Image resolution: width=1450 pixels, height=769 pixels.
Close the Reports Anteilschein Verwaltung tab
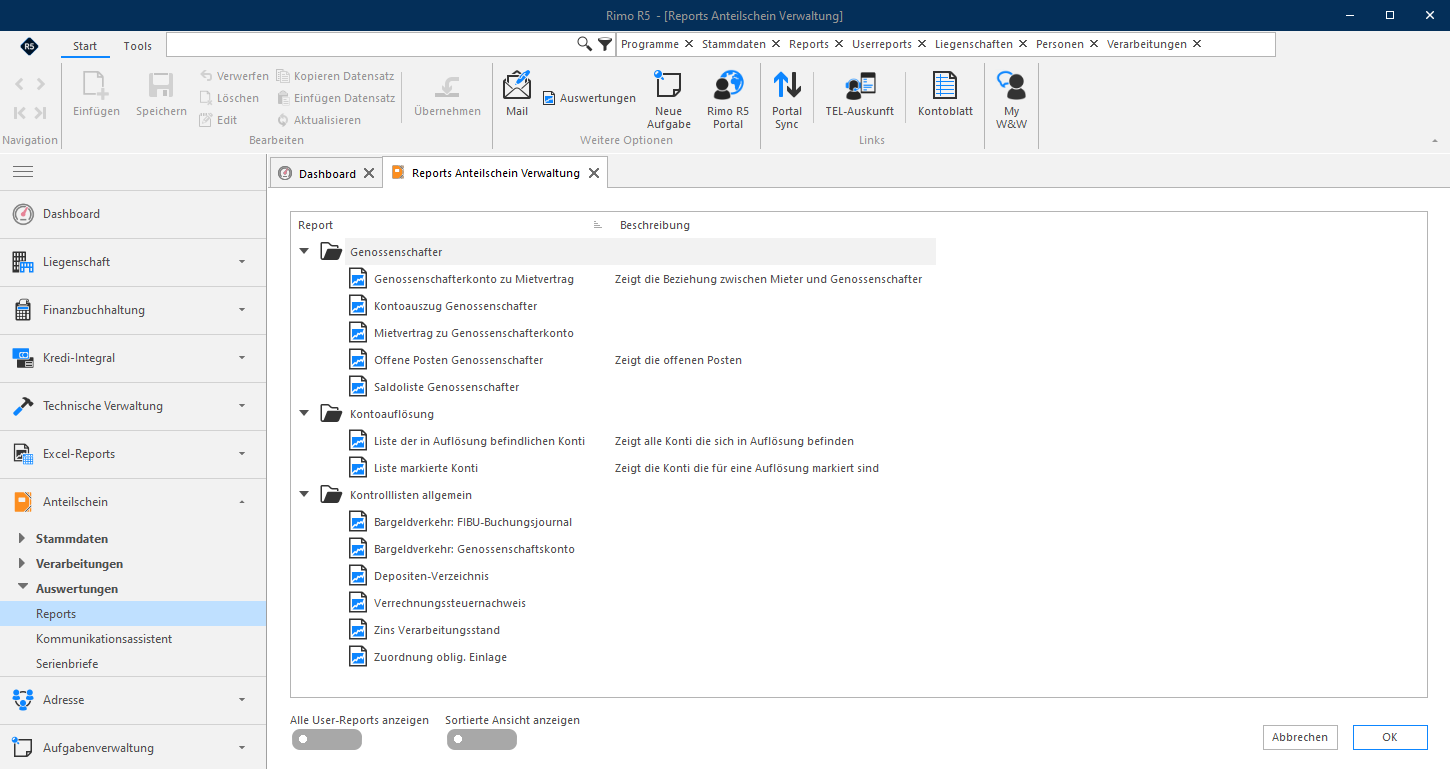click(x=594, y=174)
